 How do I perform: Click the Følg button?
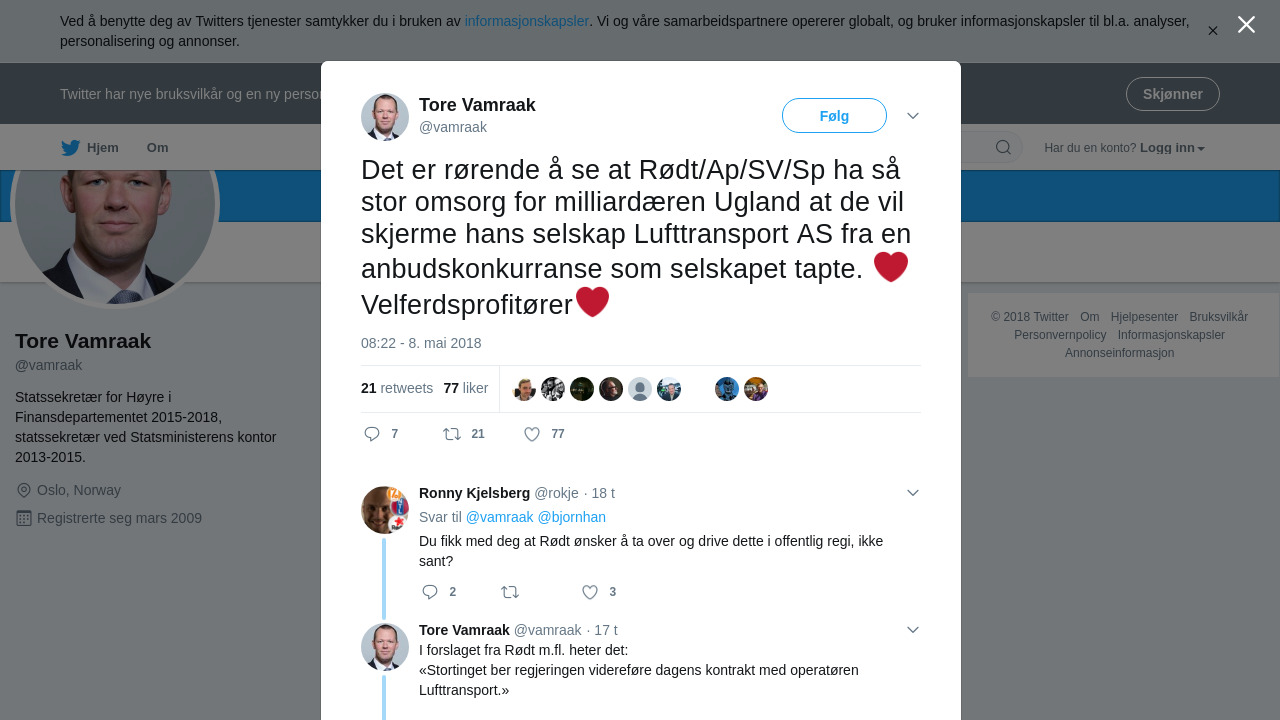pyautogui.click(x=834, y=116)
